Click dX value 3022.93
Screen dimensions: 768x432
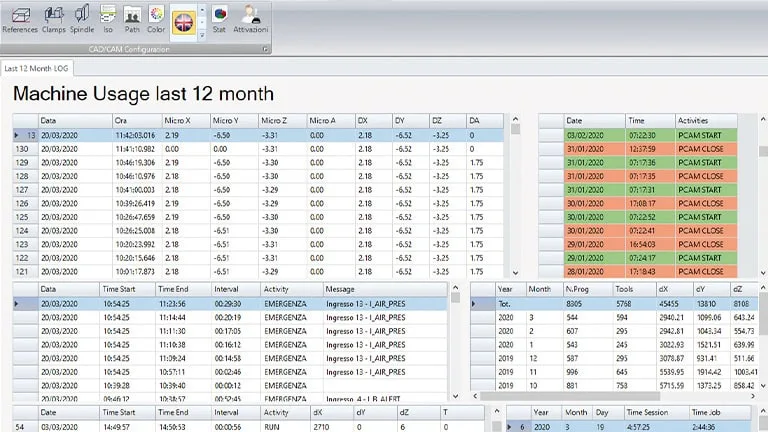point(674,345)
